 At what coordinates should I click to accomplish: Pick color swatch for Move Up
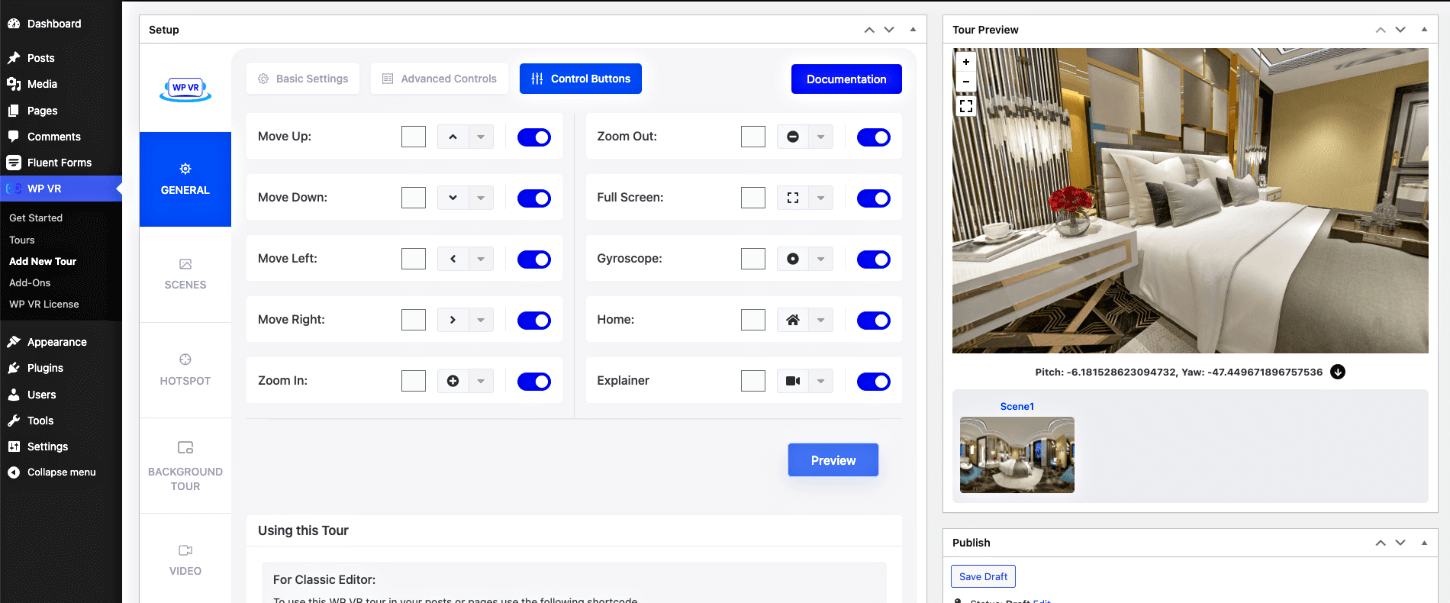(x=414, y=137)
